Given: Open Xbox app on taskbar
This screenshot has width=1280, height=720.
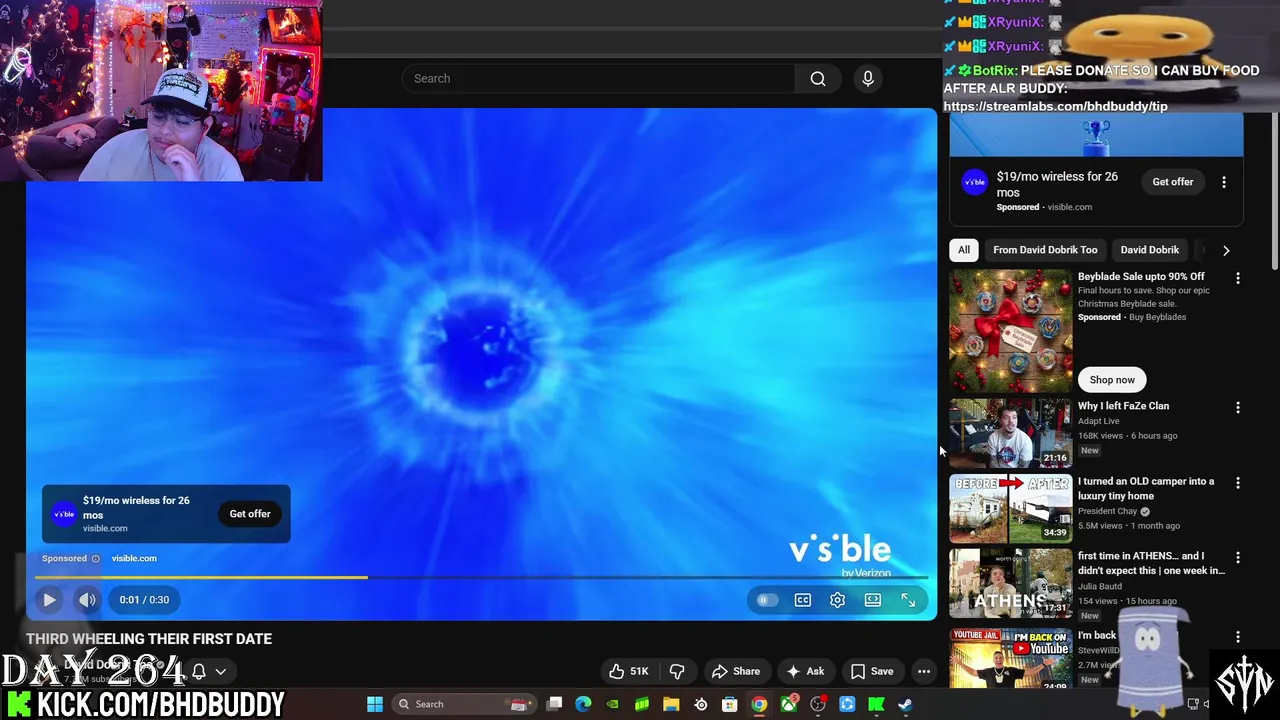Looking at the screenshot, I should pos(788,704).
